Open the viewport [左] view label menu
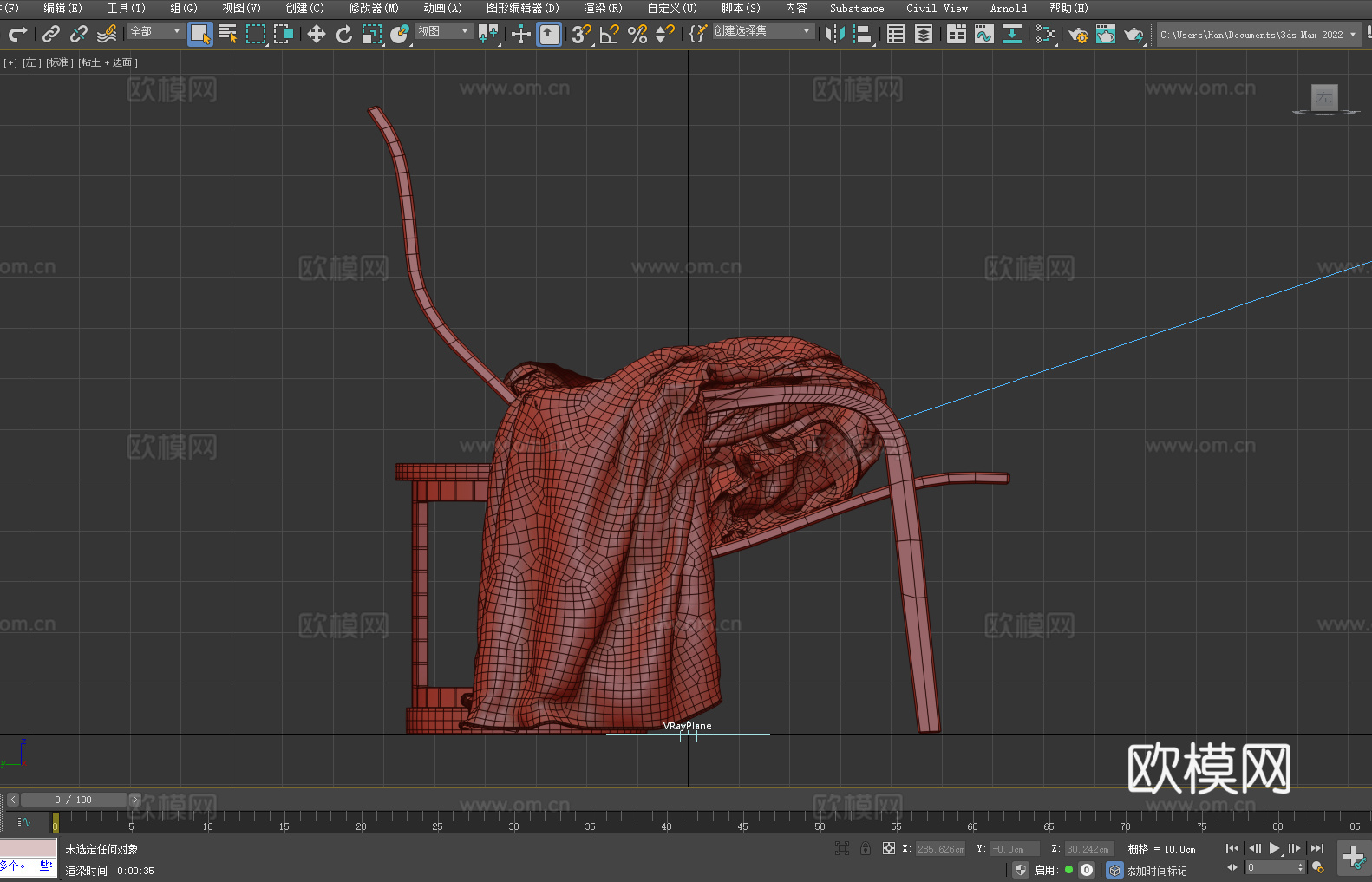 click(x=31, y=62)
